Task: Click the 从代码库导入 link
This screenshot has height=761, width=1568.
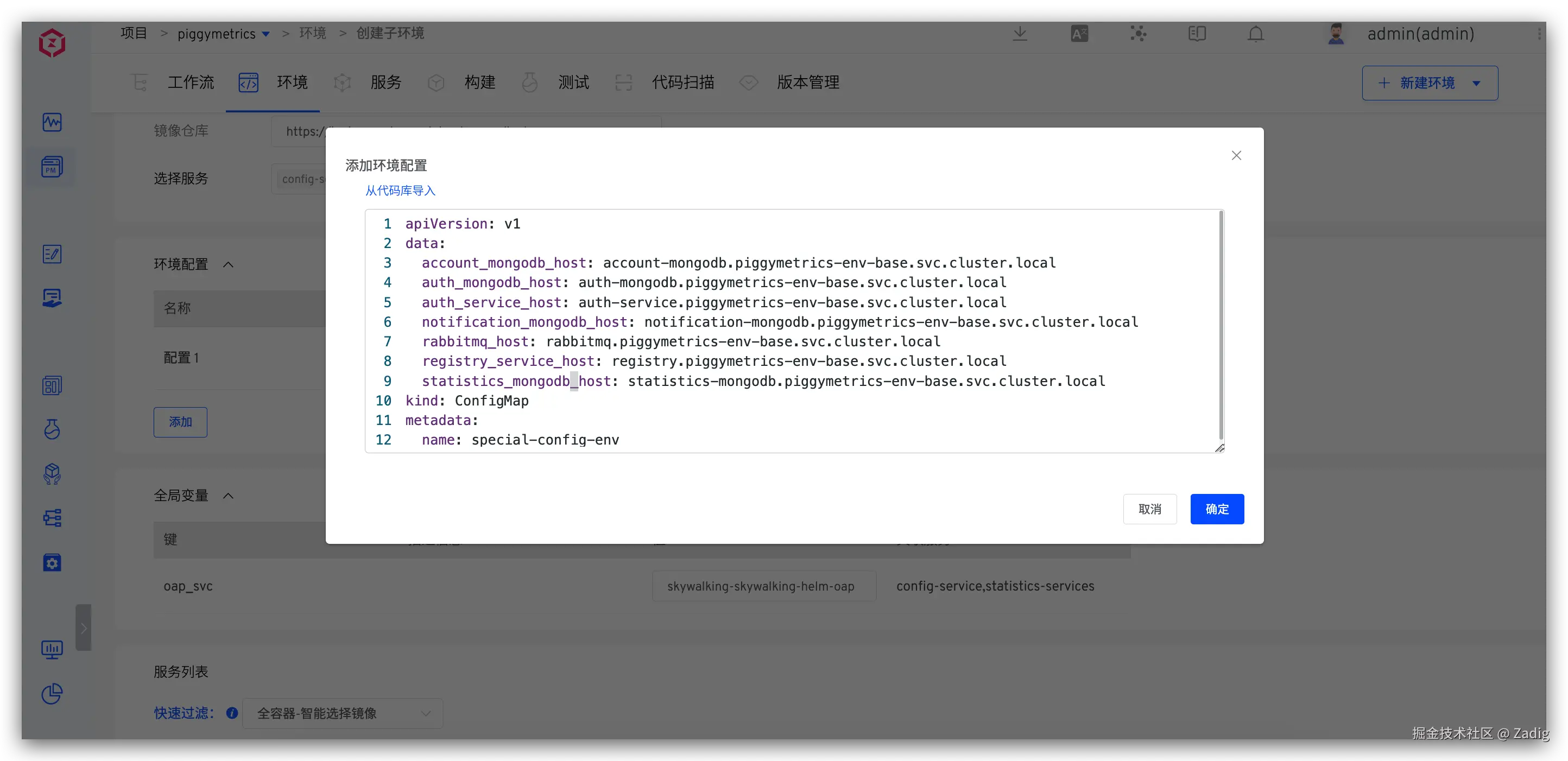Action: [x=400, y=191]
